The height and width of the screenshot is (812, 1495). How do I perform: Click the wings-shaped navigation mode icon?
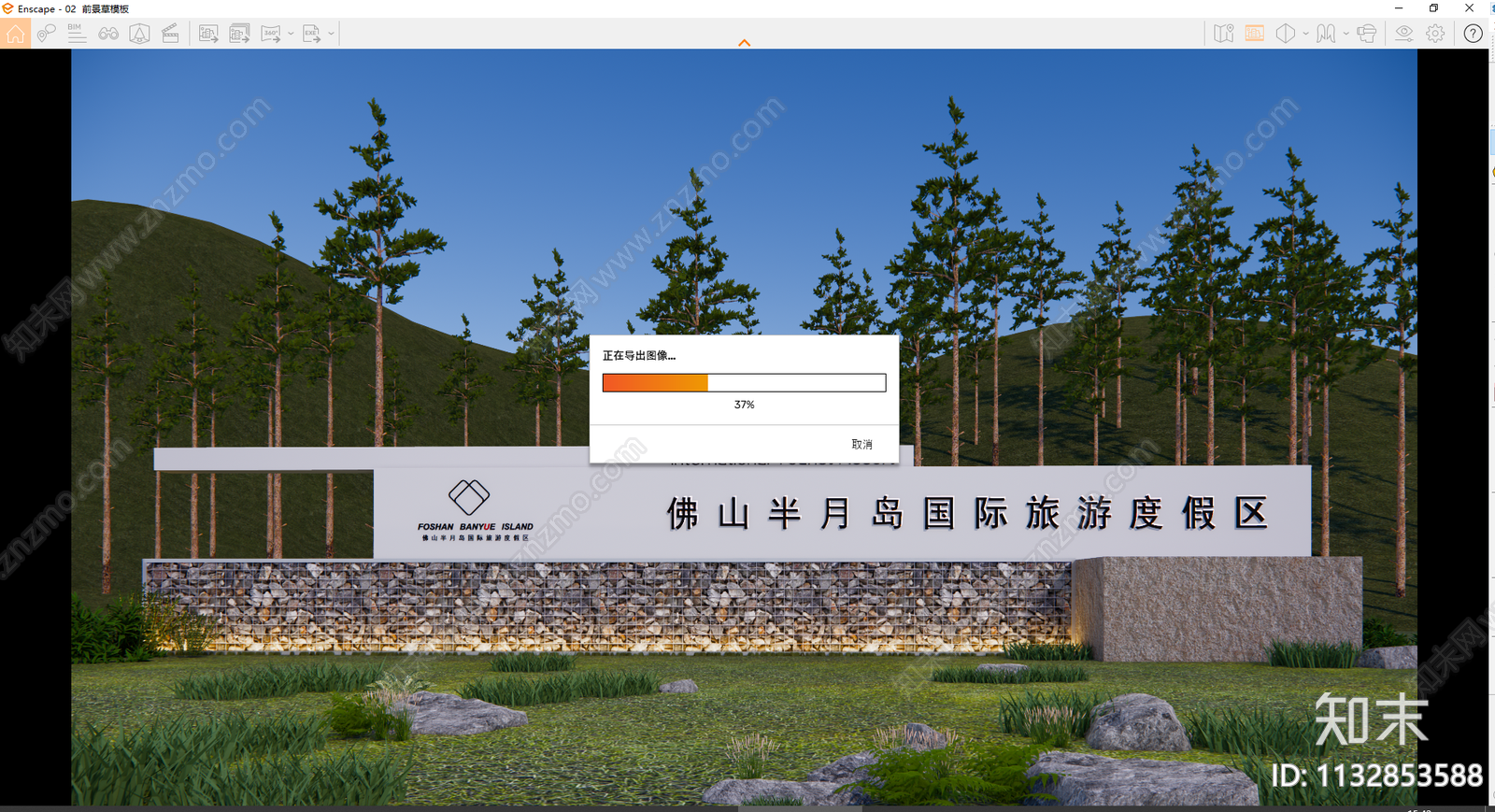1326,34
